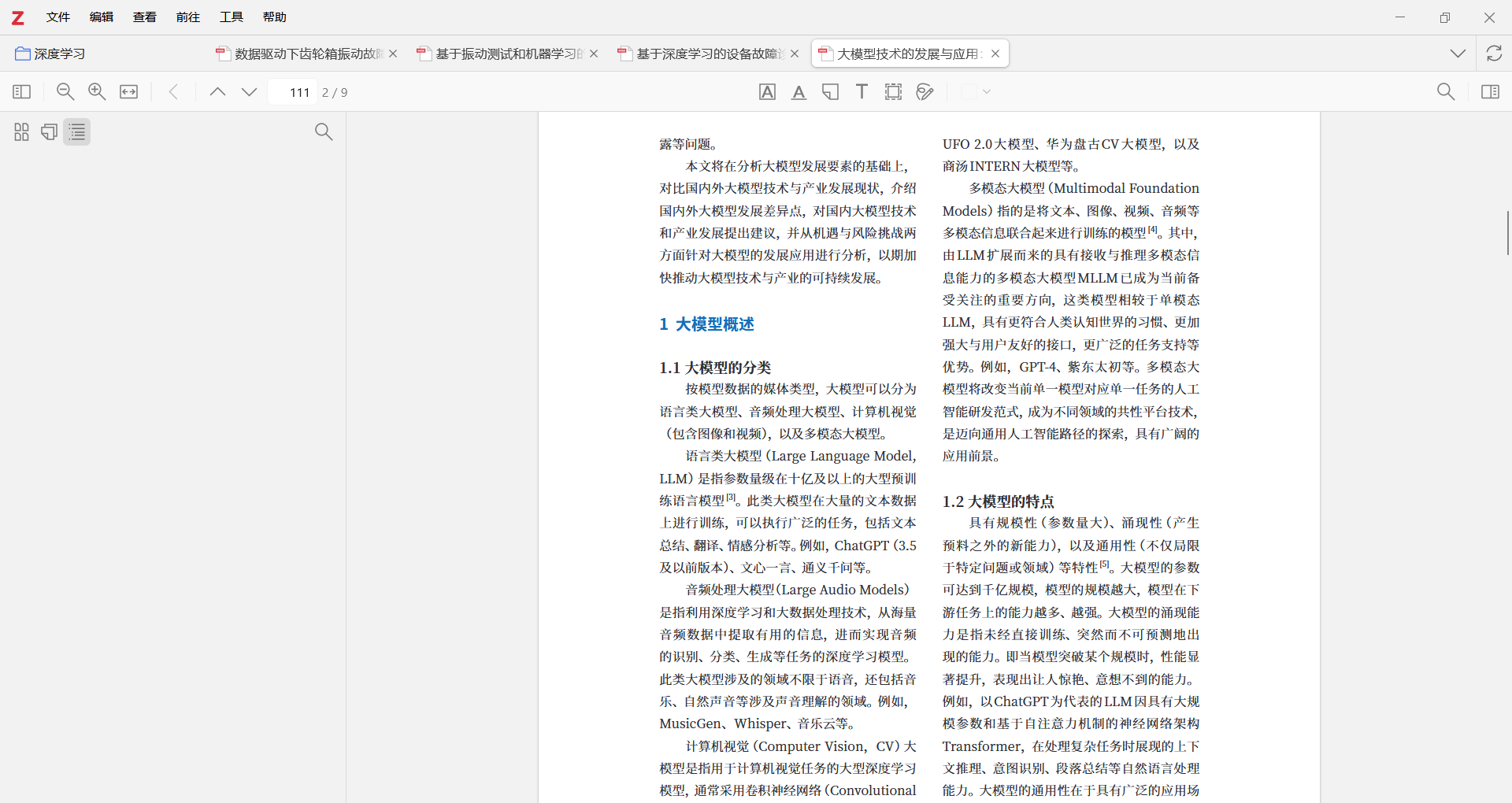Open the 查看 menu

[145, 17]
